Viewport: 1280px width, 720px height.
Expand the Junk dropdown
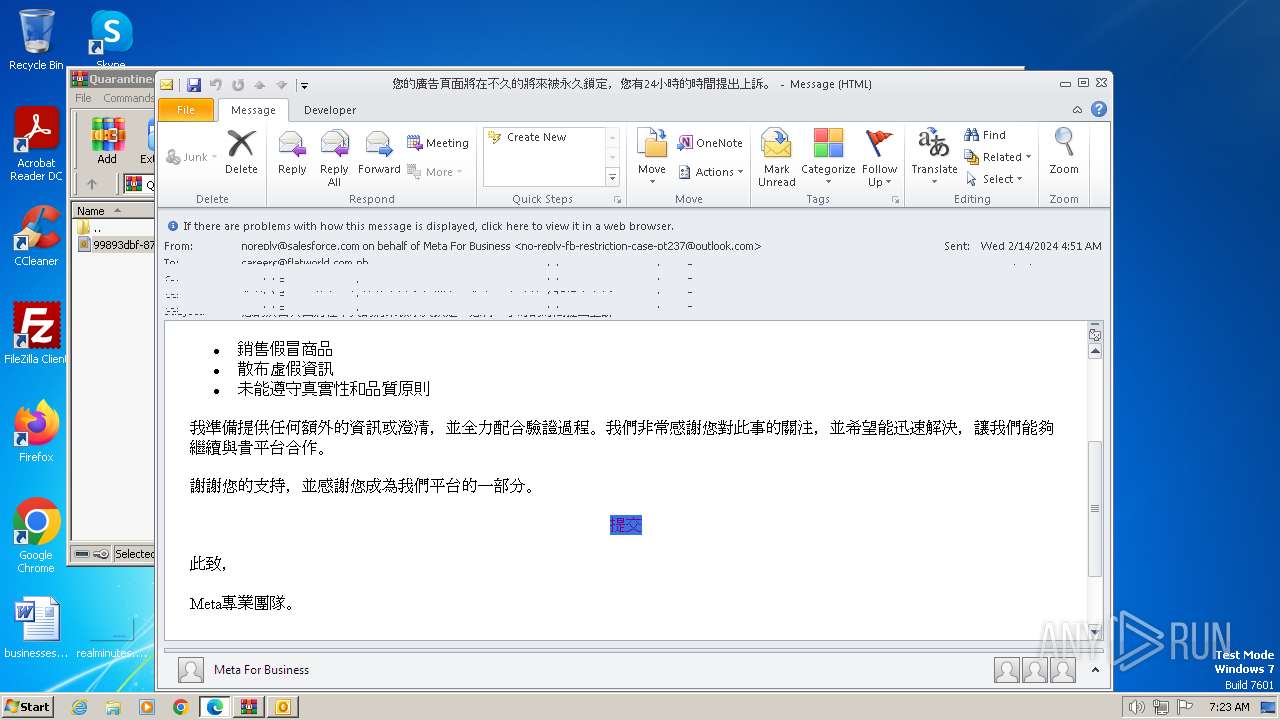pyautogui.click(x=190, y=157)
